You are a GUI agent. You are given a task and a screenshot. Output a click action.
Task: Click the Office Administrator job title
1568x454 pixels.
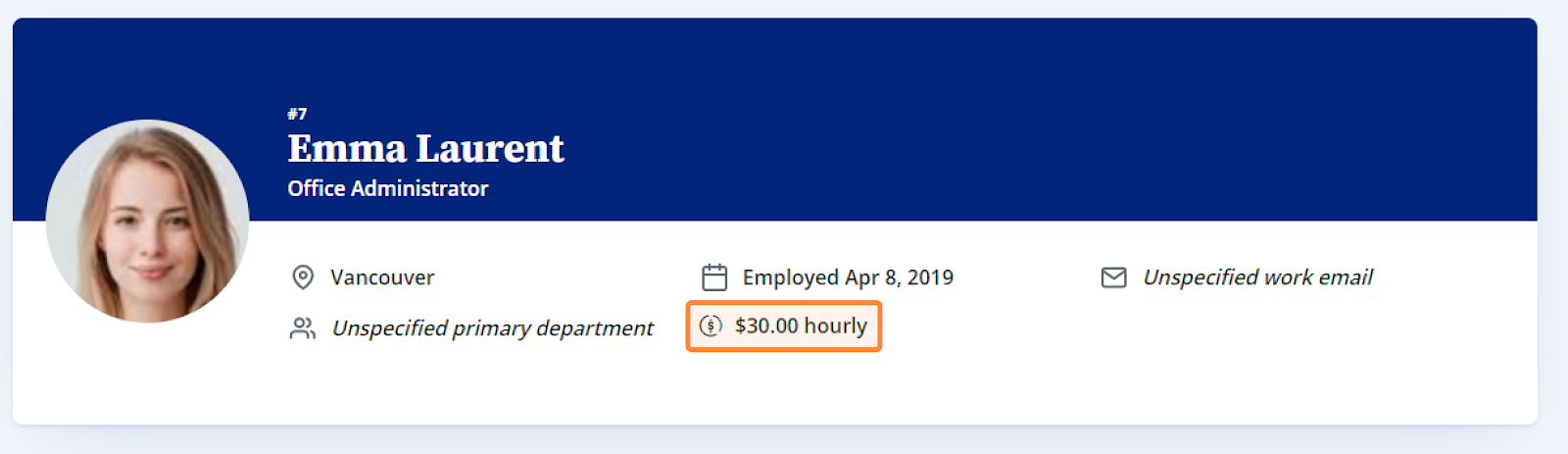[388, 188]
